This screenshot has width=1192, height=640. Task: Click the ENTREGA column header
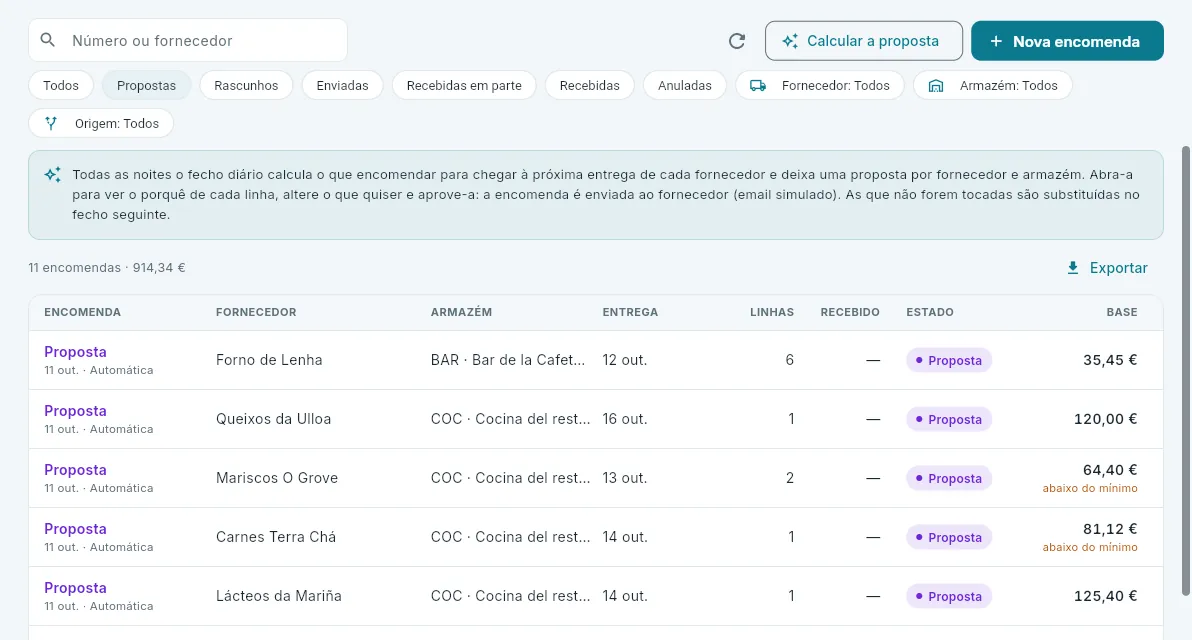tap(630, 312)
